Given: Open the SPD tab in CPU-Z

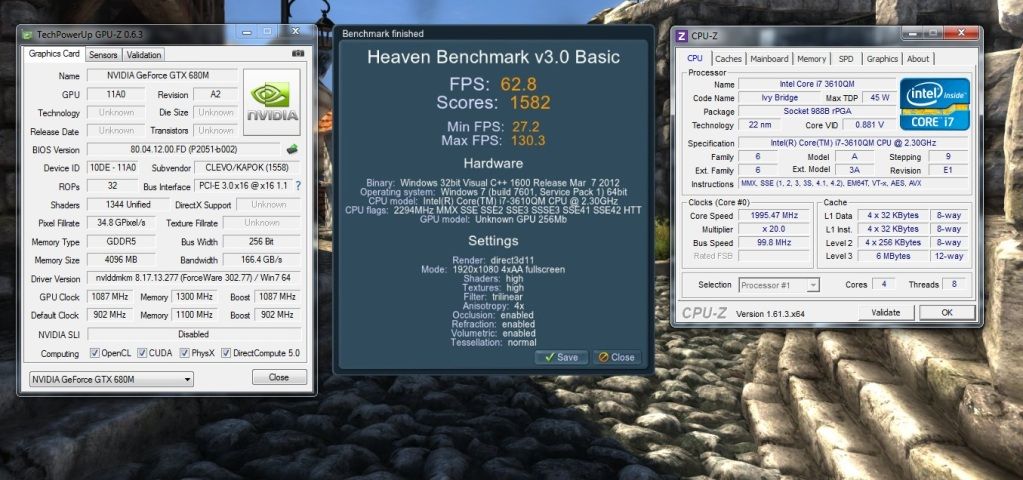Looking at the screenshot, I should click(x=846, y=59).
